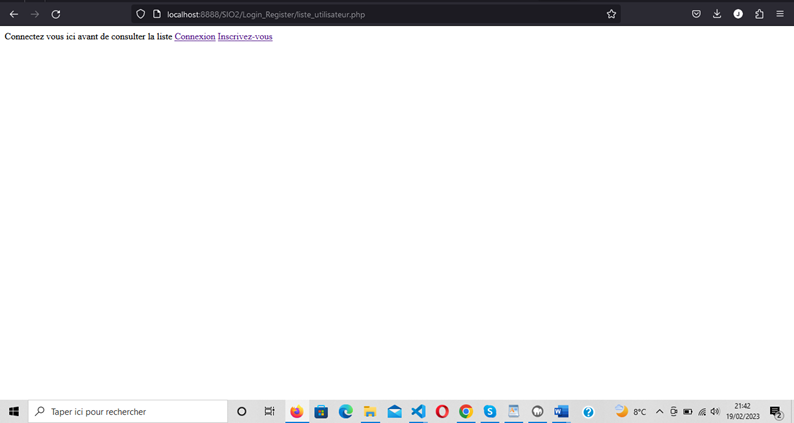Open the clock showing 21:42
This screenshot has width=794, height=423.
pos(743,411)
